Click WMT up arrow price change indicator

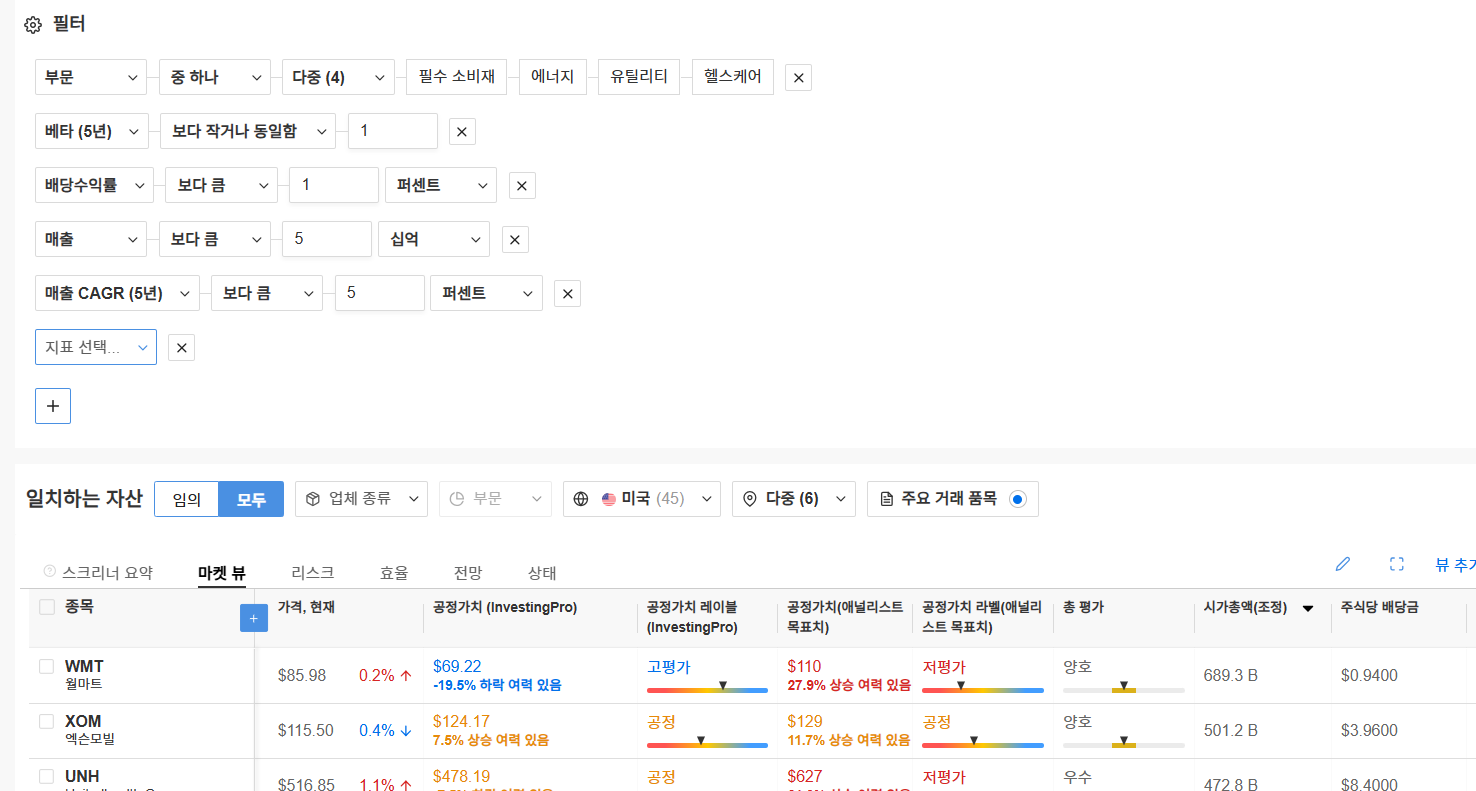(406, 676)
